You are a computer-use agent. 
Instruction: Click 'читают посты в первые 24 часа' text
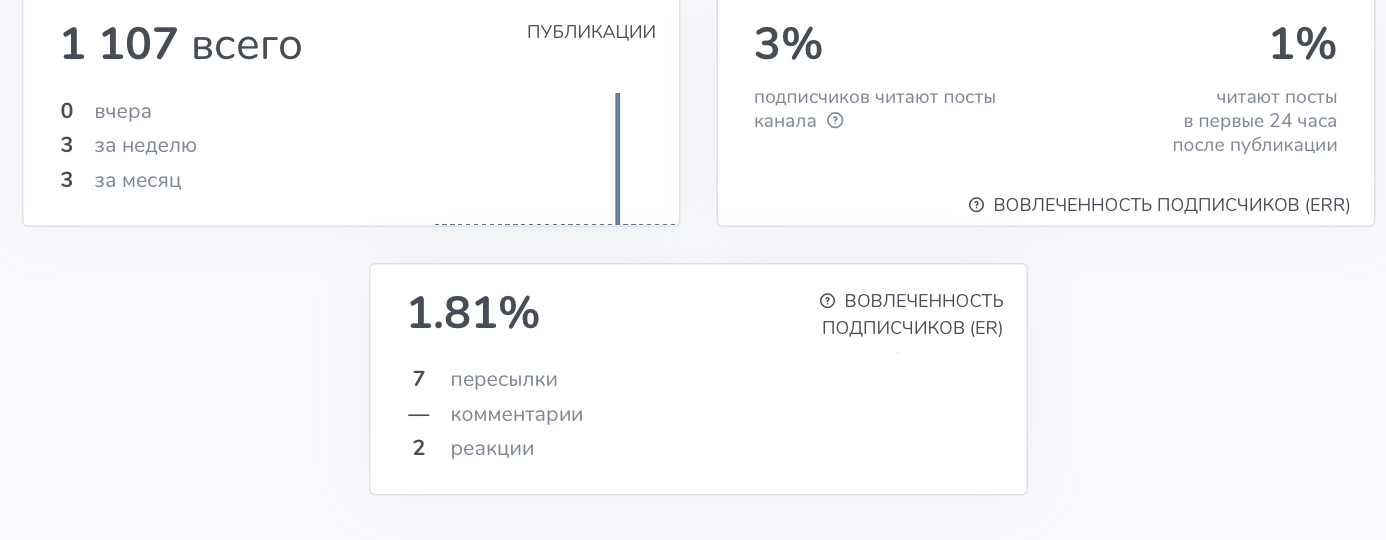pos(1255,121)
